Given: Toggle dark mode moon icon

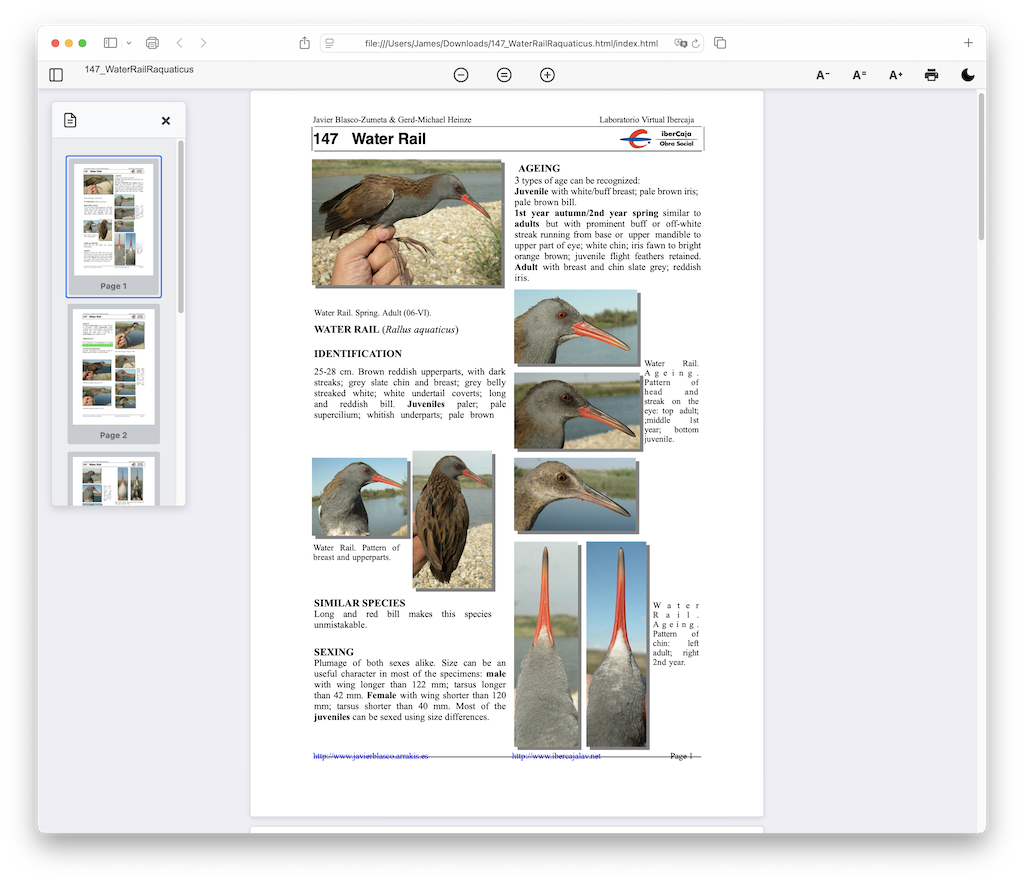Looking at the screenshot, I should (x=967, y=75).
